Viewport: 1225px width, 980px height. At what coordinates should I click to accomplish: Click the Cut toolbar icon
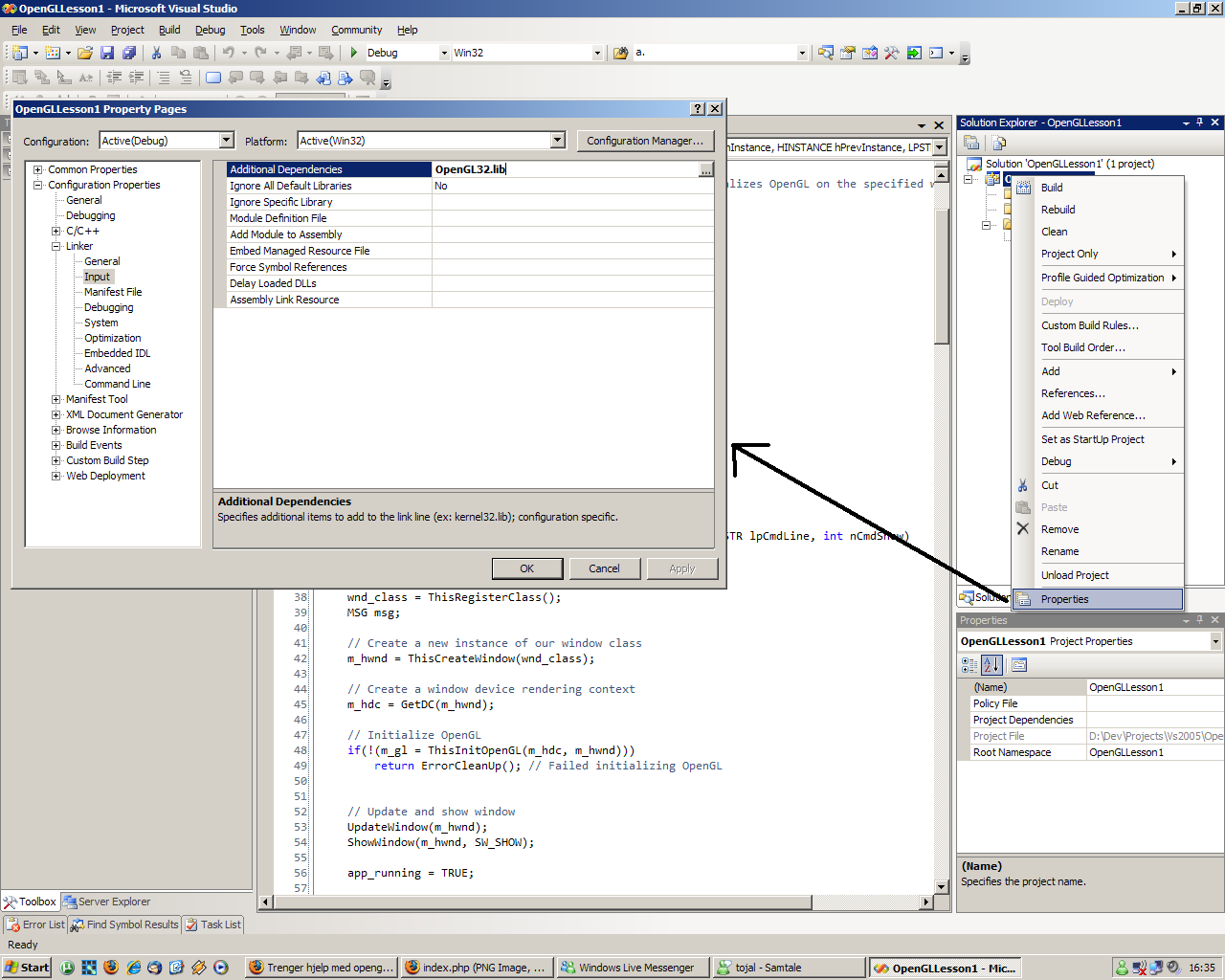156,53
